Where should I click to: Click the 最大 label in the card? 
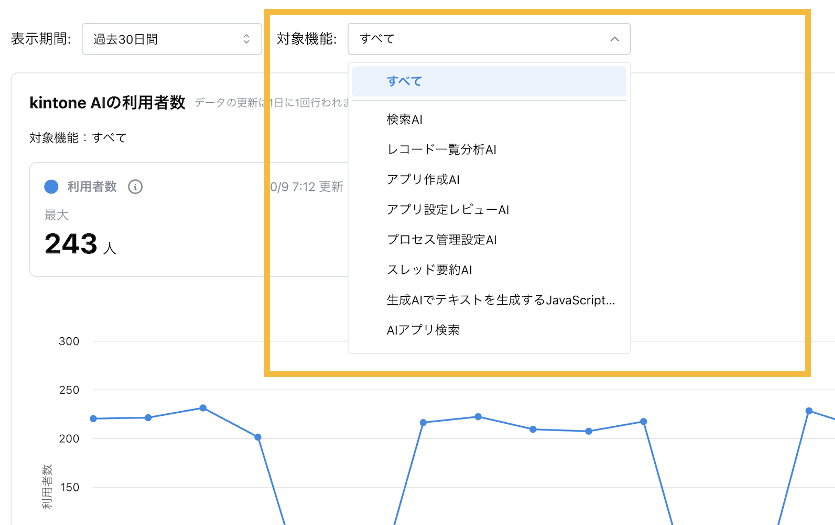(x=56, y=215)
